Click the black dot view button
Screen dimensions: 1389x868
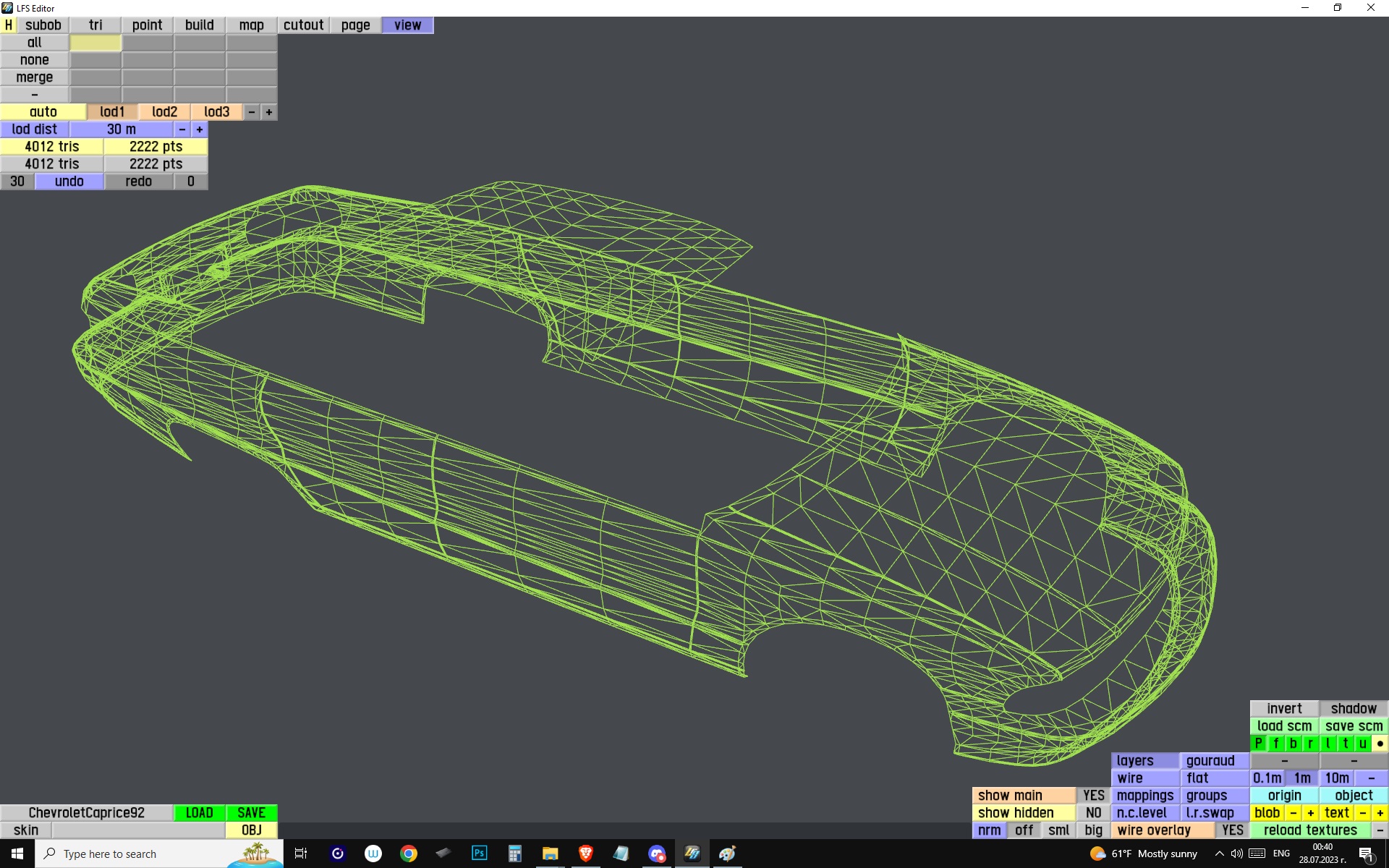click(x=1380, y=743)
